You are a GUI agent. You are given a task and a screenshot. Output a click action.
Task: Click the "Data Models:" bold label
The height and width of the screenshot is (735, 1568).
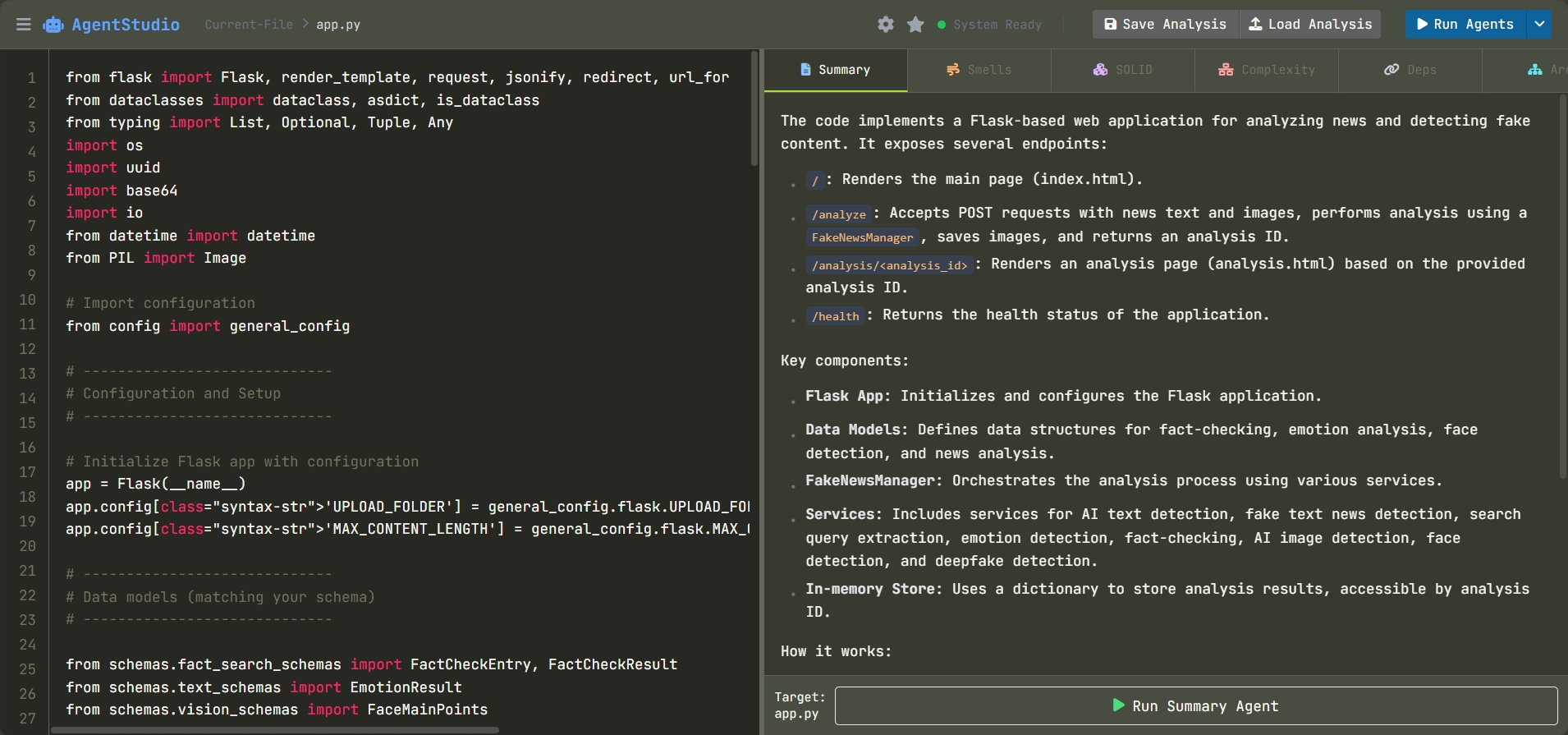pos(857,430)
